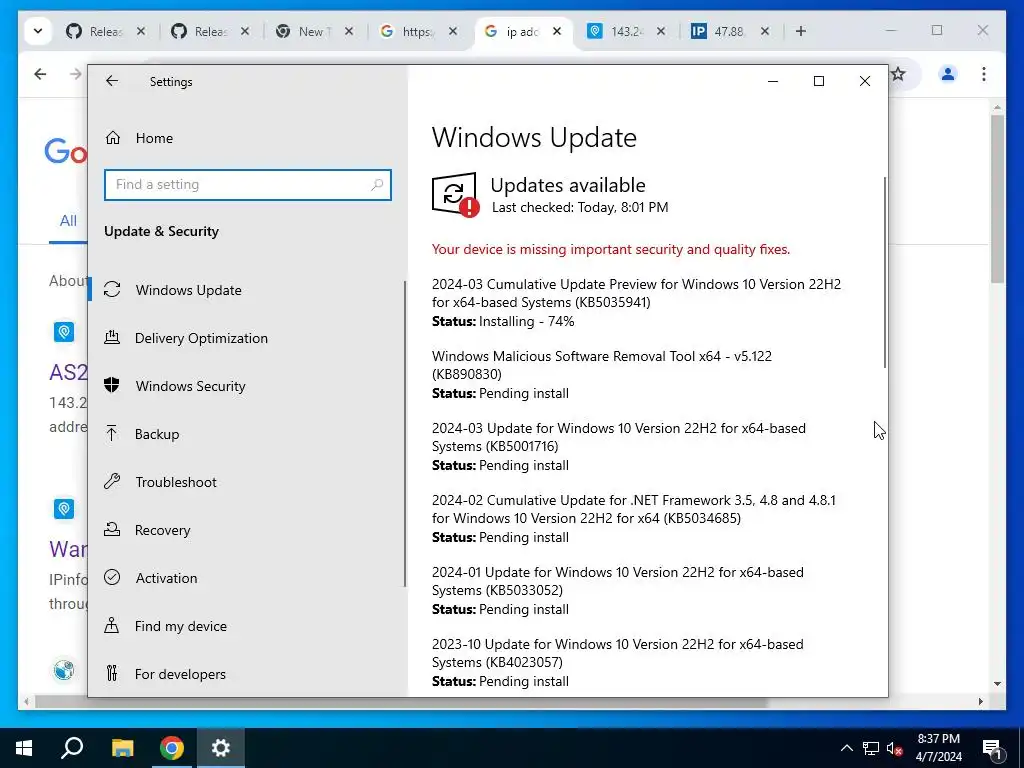This screenshot has height=768, width=1024.
Task: Open the Chrome profile icon
Action: click(948, 74)
